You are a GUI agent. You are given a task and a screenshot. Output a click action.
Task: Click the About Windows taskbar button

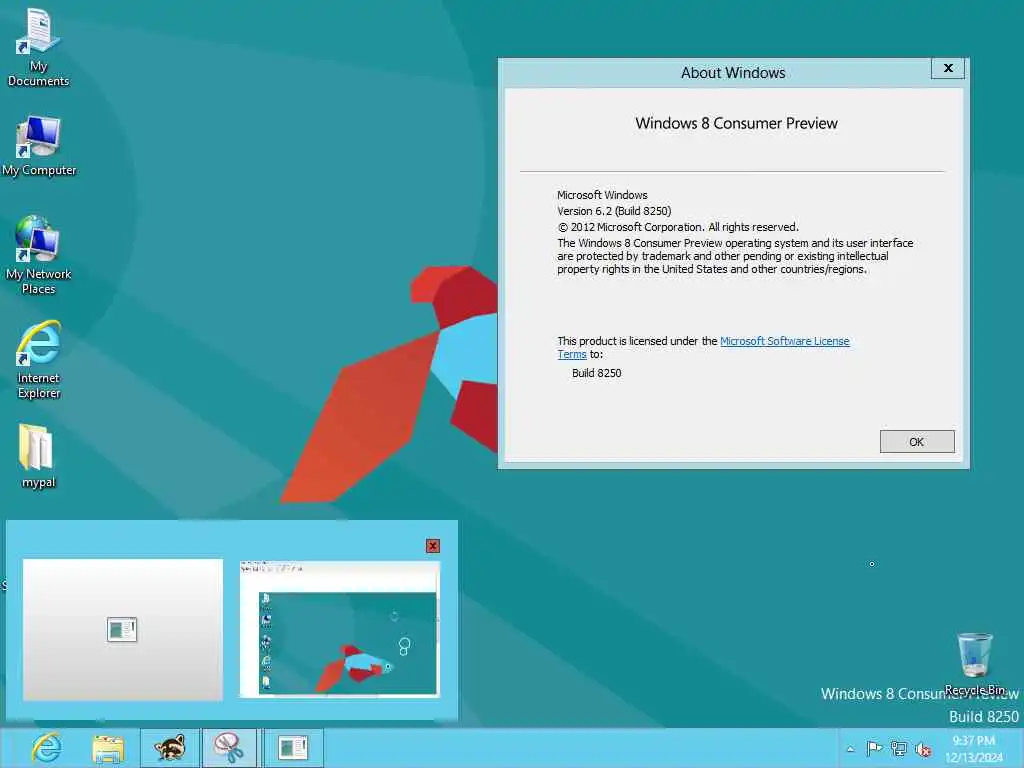[293, 748]
